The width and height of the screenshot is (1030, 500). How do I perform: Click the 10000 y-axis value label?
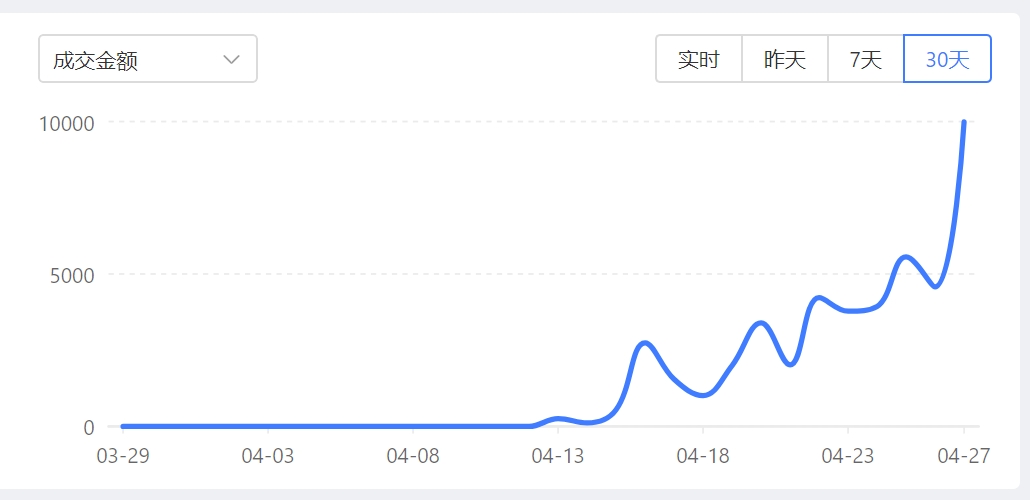pyautogui.click(x=66, y=123)
